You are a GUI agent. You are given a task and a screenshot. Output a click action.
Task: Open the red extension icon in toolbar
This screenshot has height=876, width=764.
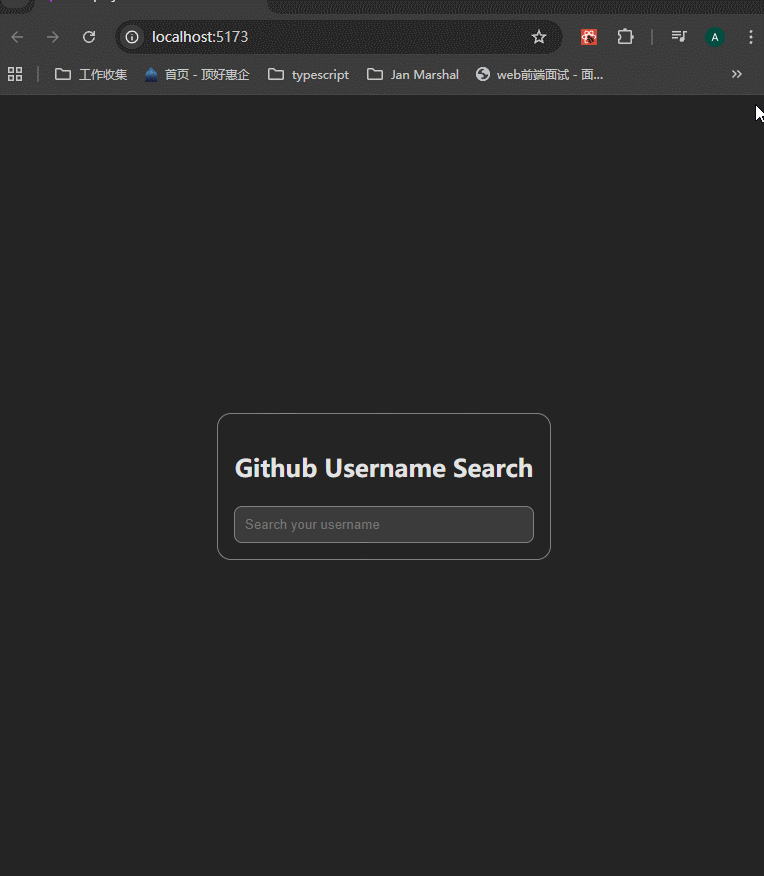pos(590,37)
